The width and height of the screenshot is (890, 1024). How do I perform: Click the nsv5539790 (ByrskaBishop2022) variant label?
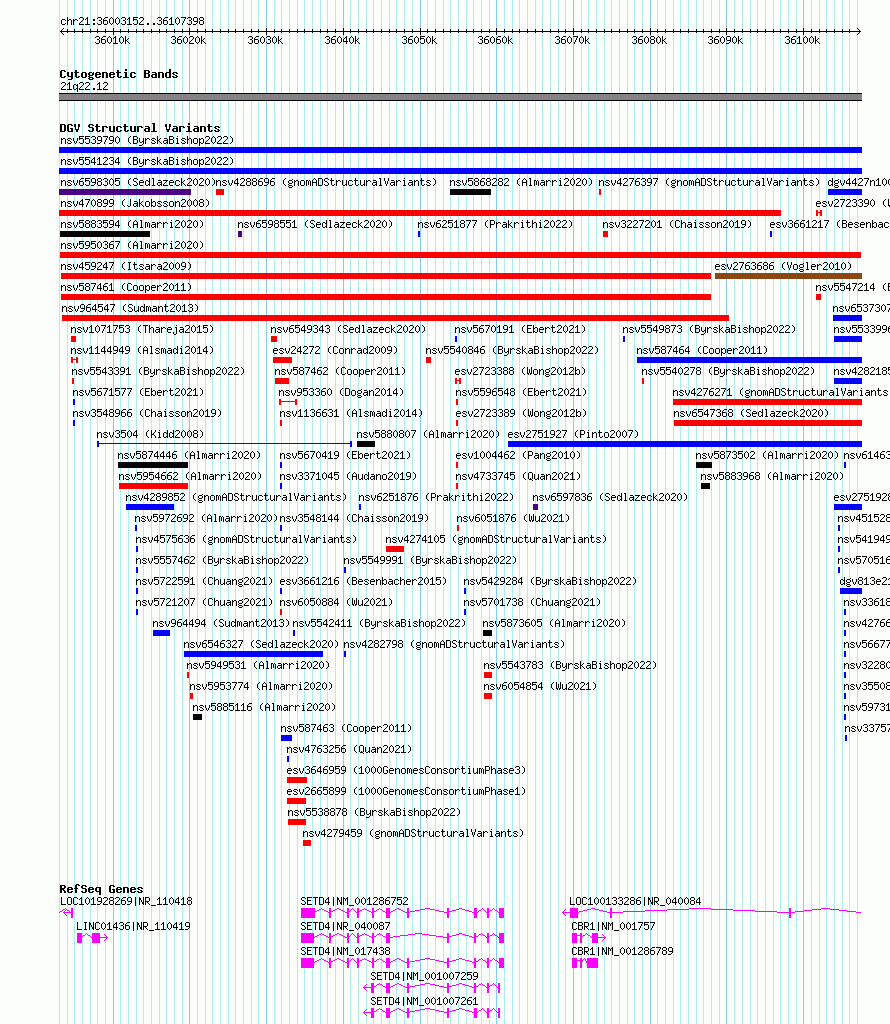pyautogui.click(x=147, y=140)
